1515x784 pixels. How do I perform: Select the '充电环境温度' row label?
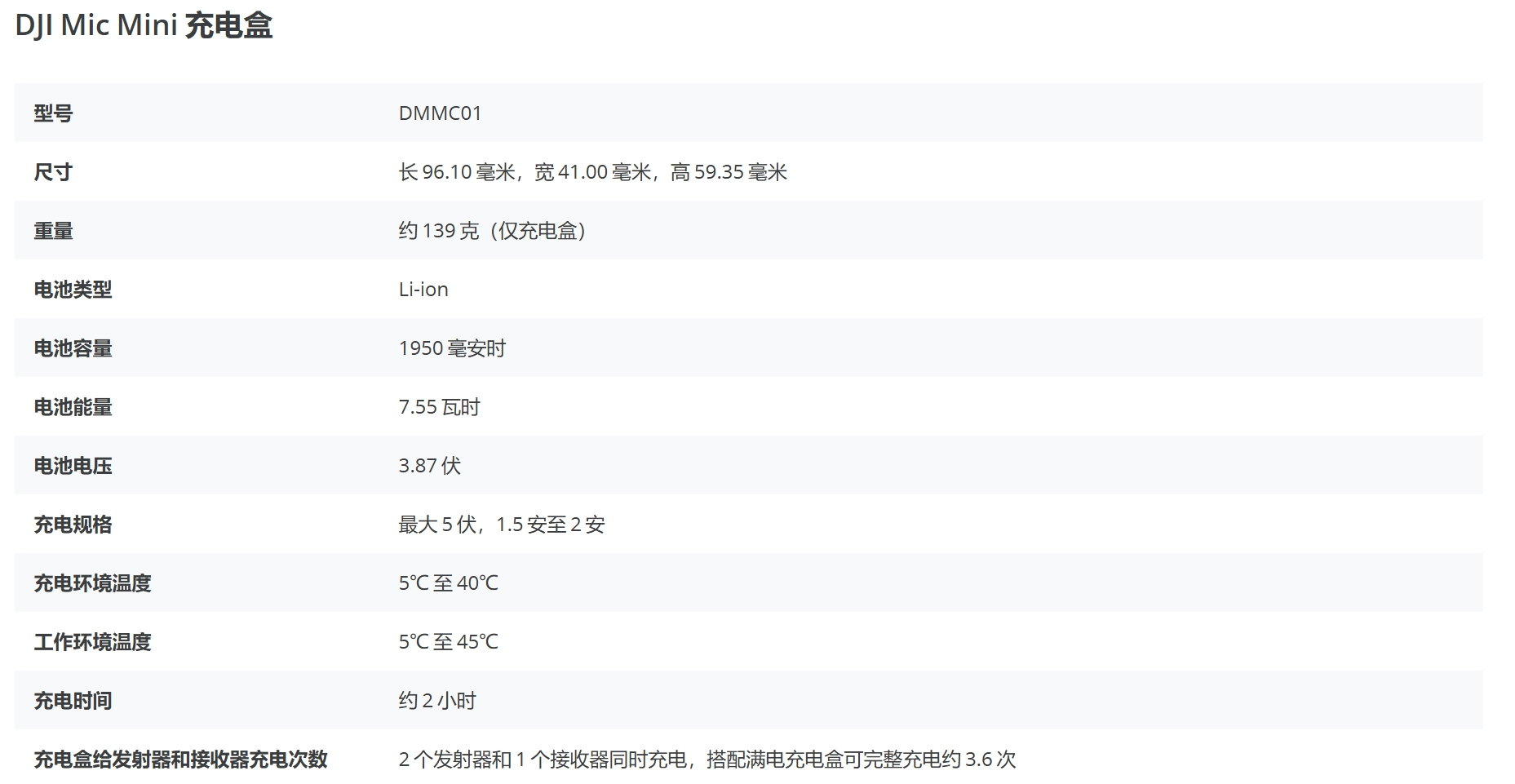click(92, 583)
